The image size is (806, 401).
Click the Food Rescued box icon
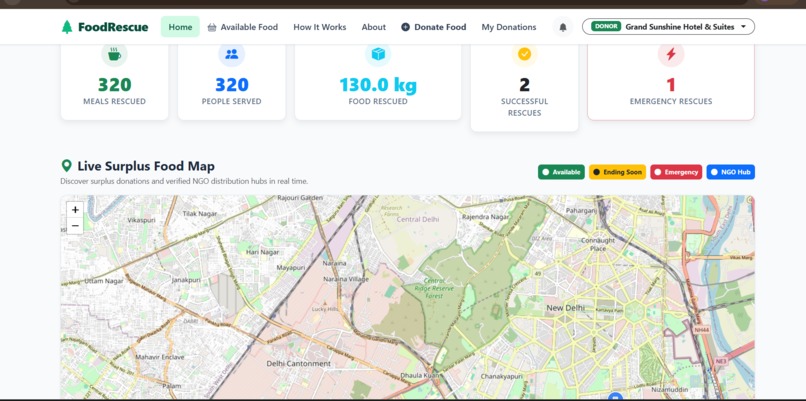[378, 54]
